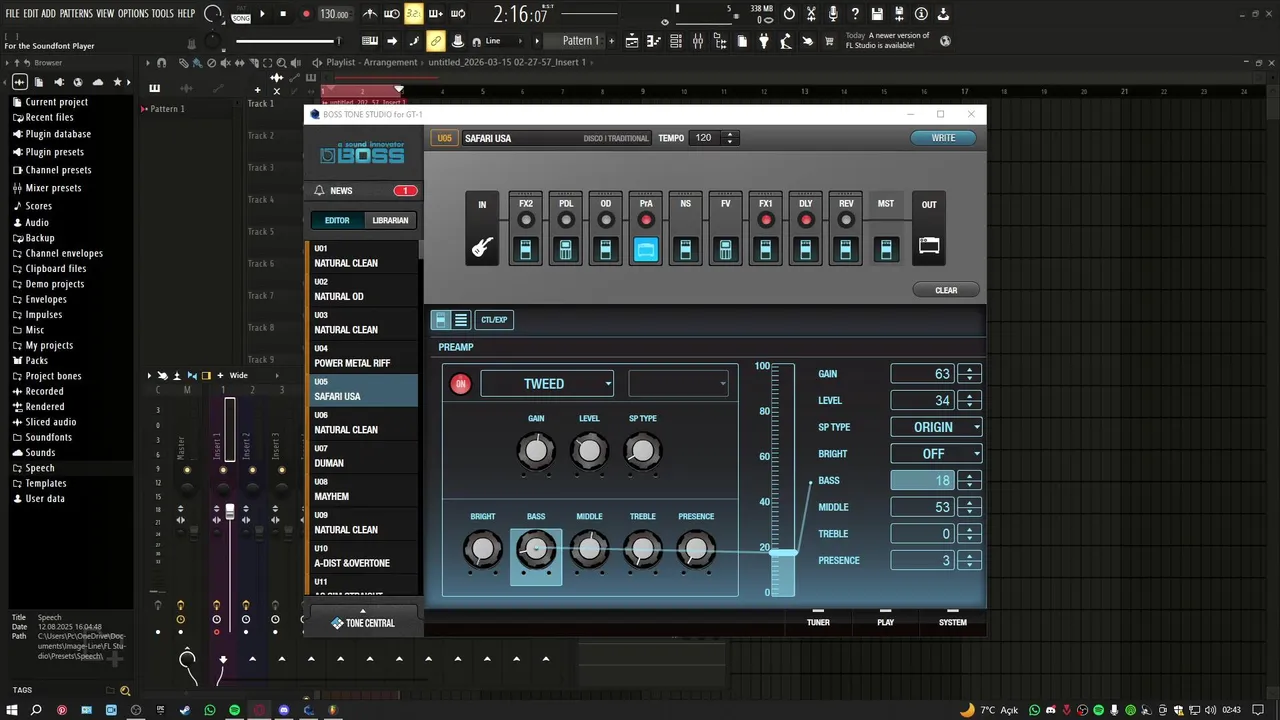
Task: Click the IN guitar input block
Action: pos(482,228)
